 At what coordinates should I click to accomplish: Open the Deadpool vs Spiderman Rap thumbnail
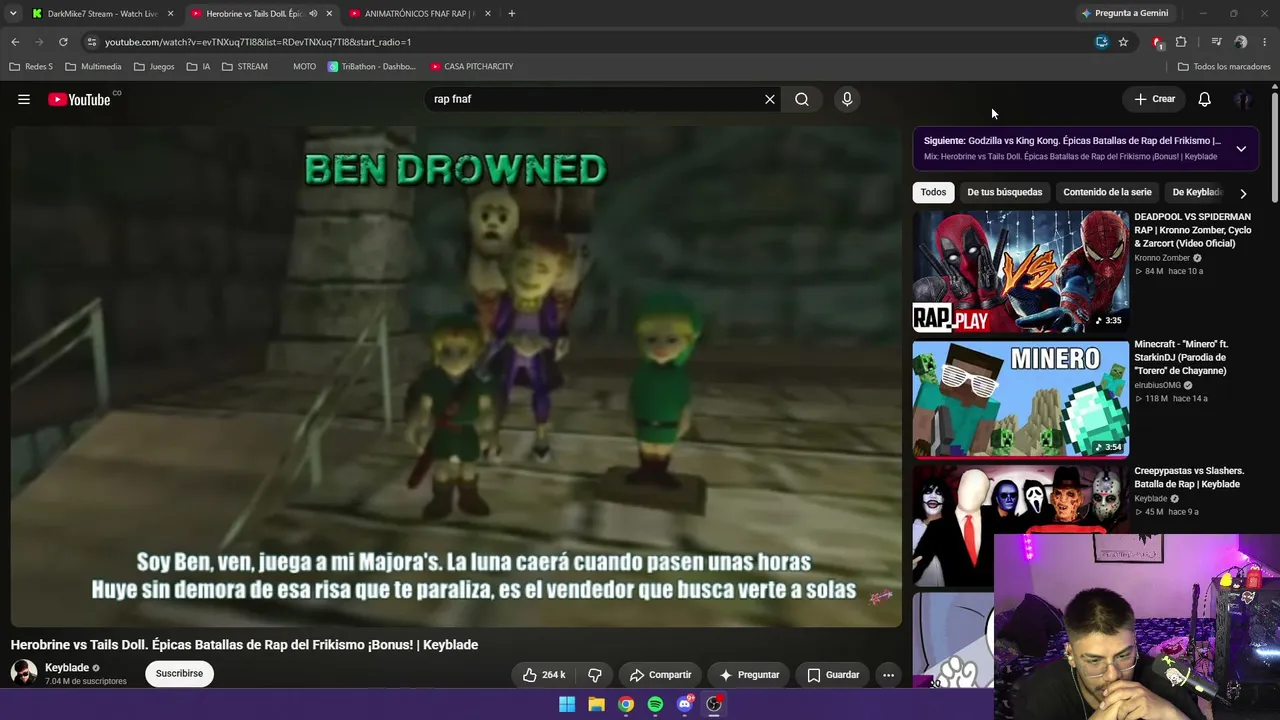pyautogui.click(x=1020, y=271)
